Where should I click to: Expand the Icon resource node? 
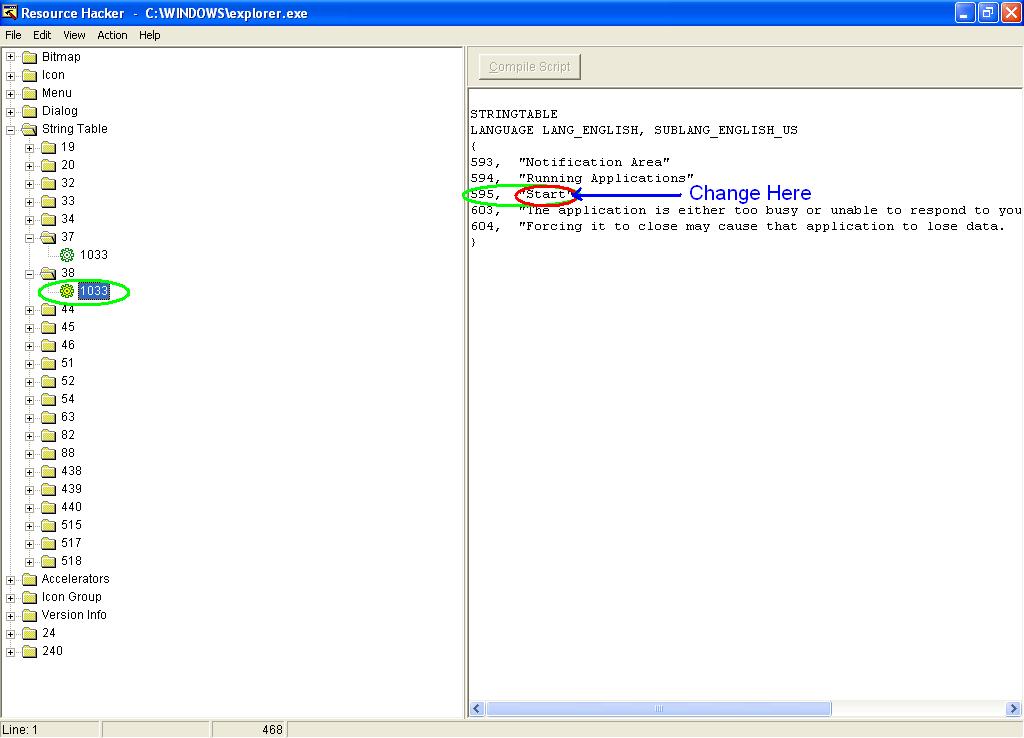pyautogui.click(x=10, y=75)
